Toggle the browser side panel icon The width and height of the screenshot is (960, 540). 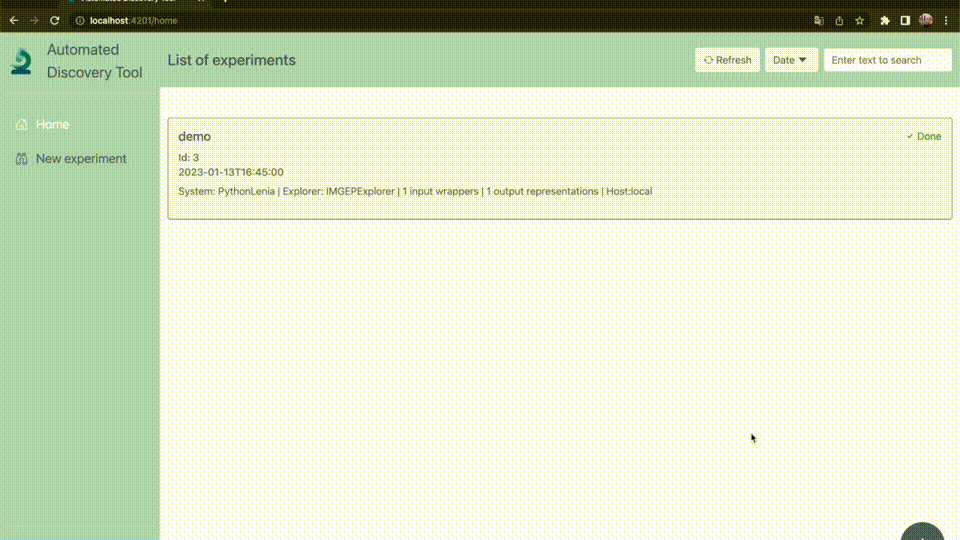pos(905,20)
